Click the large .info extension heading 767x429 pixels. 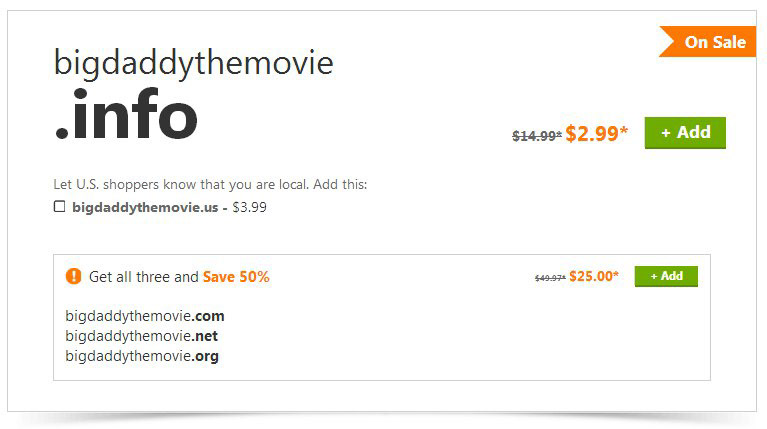click(126, 115)
